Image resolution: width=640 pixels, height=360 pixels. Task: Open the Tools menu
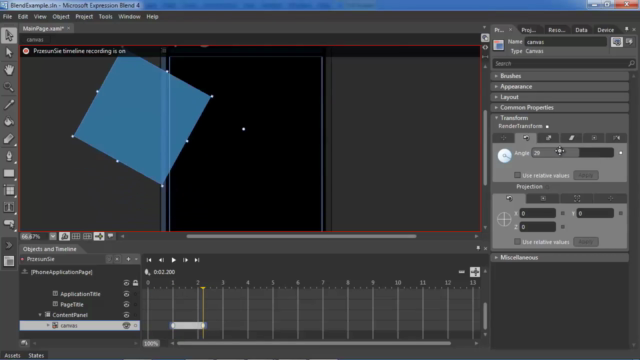(x=105, y=17)
